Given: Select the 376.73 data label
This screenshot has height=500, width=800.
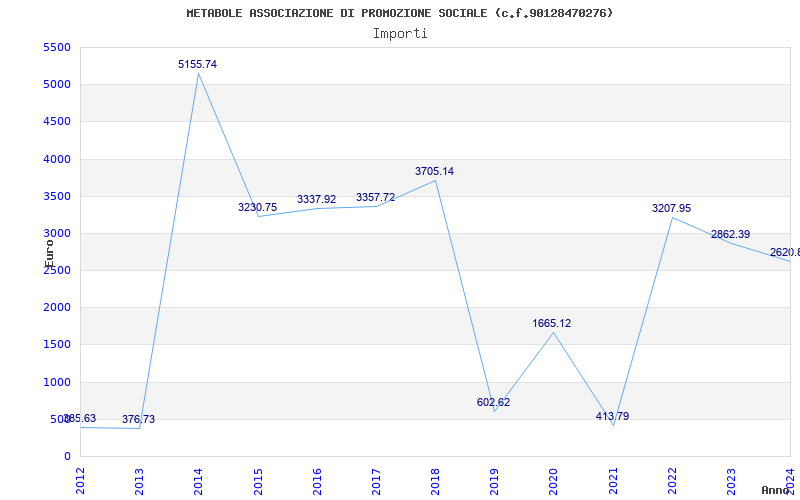Looking at the screenshot, I should (x=138, y=419).
